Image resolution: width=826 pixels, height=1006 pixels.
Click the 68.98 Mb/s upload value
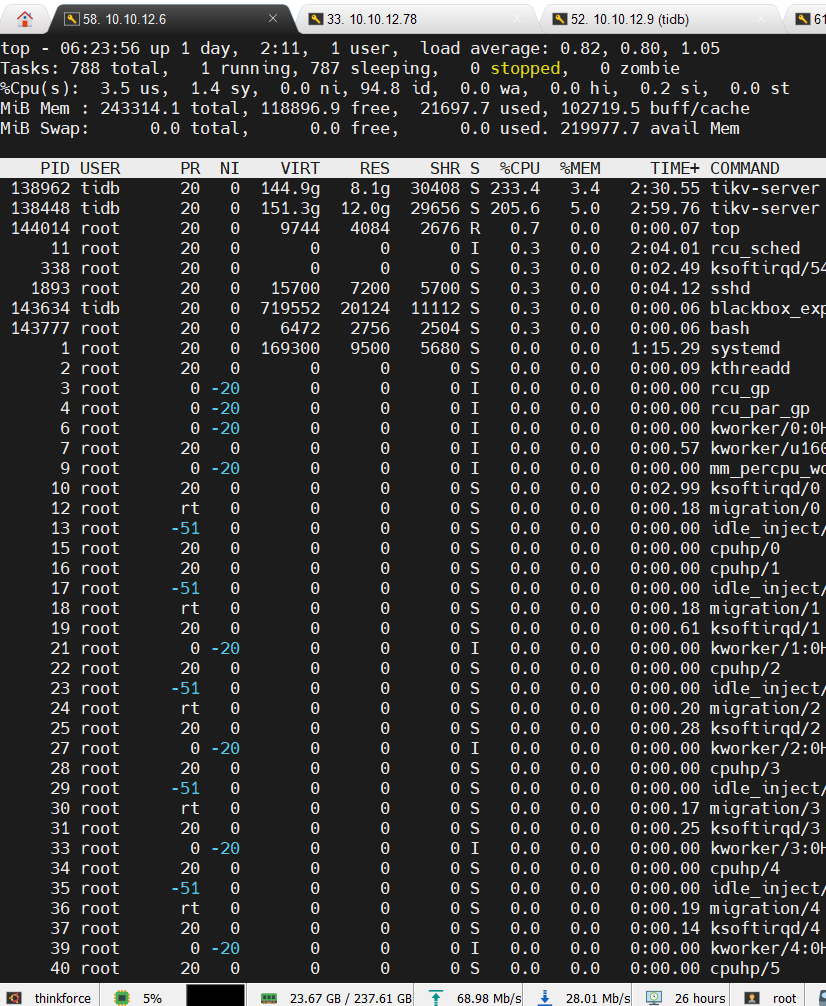(489, 998)
